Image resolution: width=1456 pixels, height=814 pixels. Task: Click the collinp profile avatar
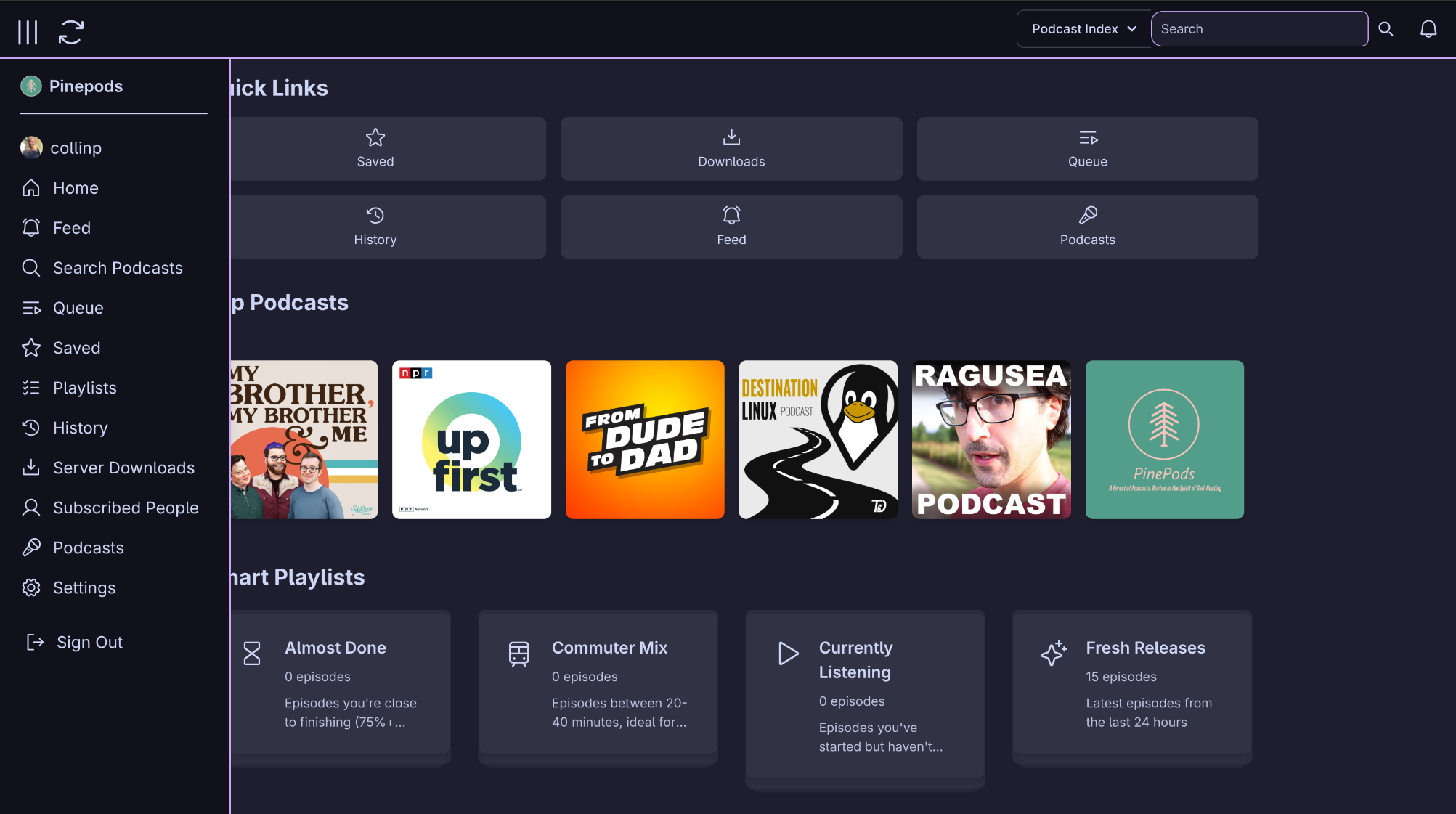pyautogui.click(x=30, y=147)
